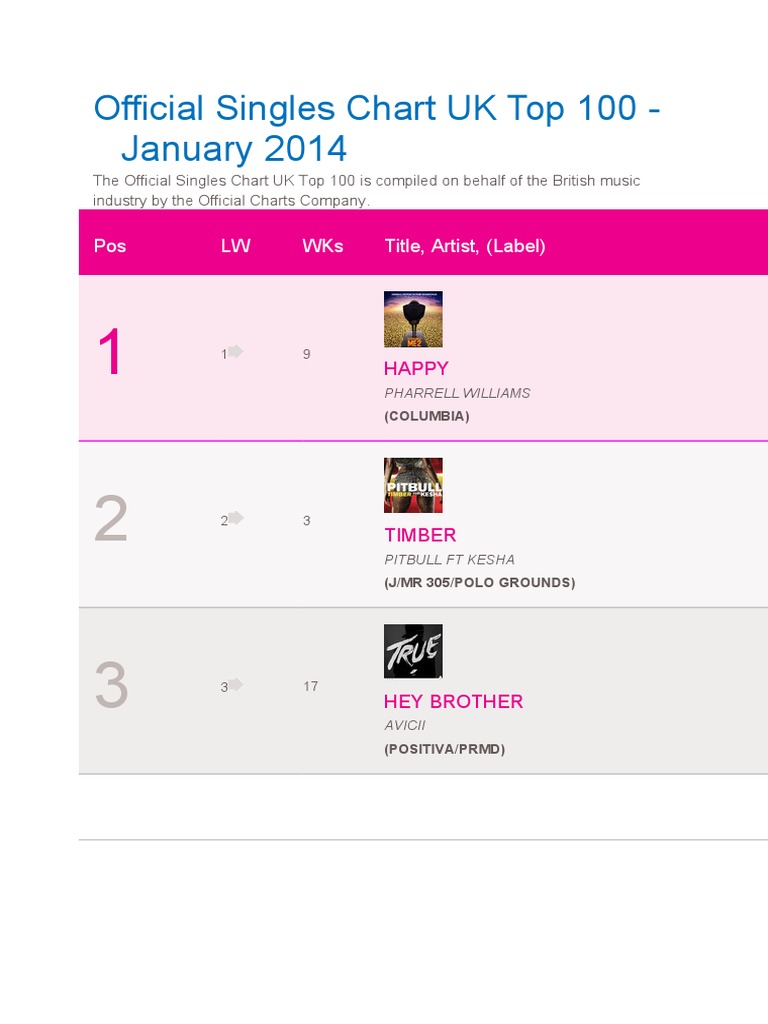Click artist name Pitbull ft Kesha
768x1024 pixels.
[449, 559]
